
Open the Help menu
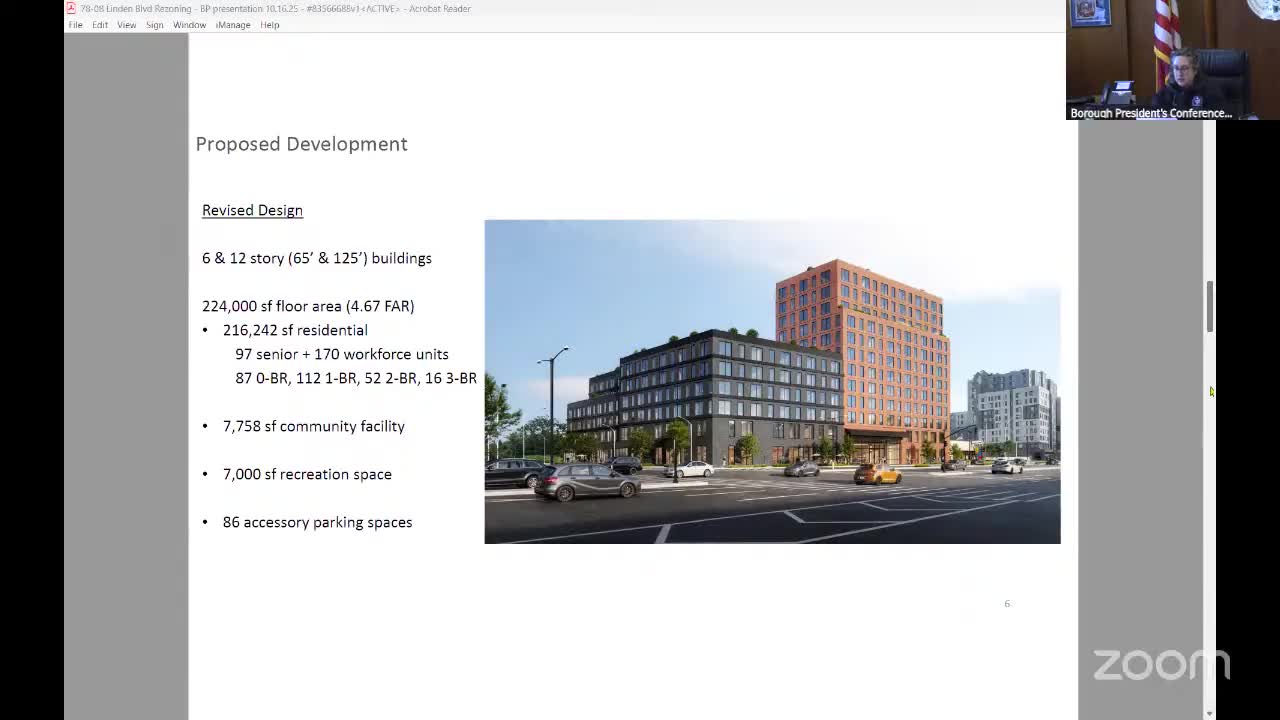pos(270,25)
